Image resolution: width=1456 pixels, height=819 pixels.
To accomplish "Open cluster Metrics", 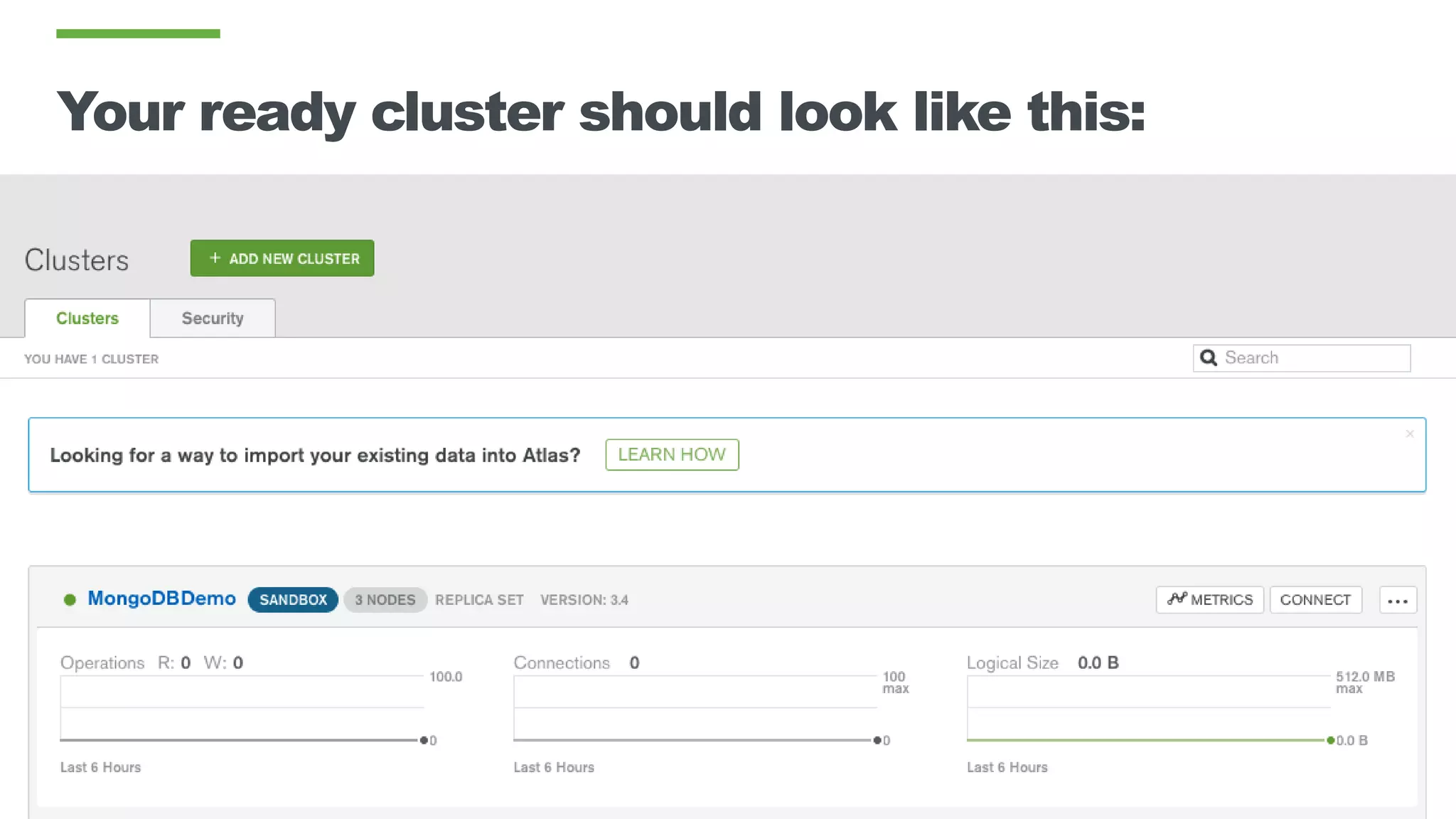I will (x=1210, y=600).
